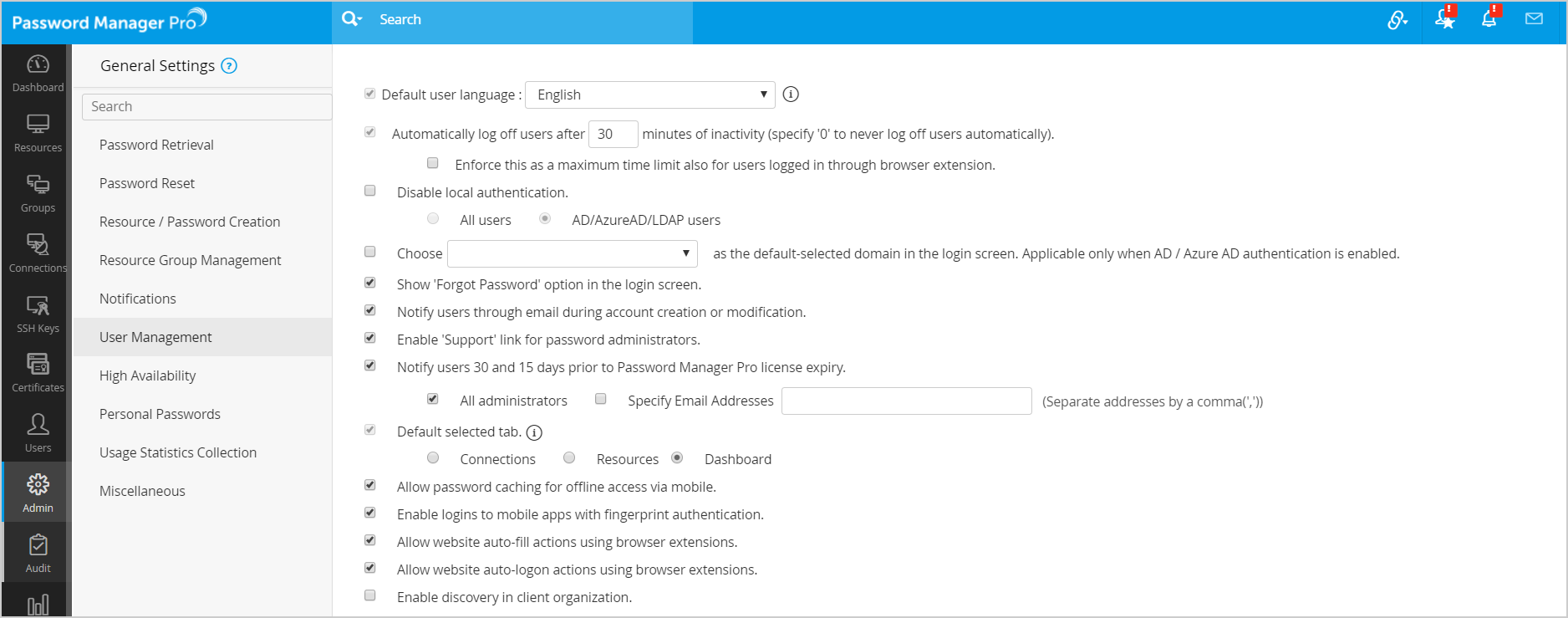The width and height of the screenshot is (1568, 618).
Task: Uncheck Show 'Forgot Password' option checkbox
Action: 370,283
